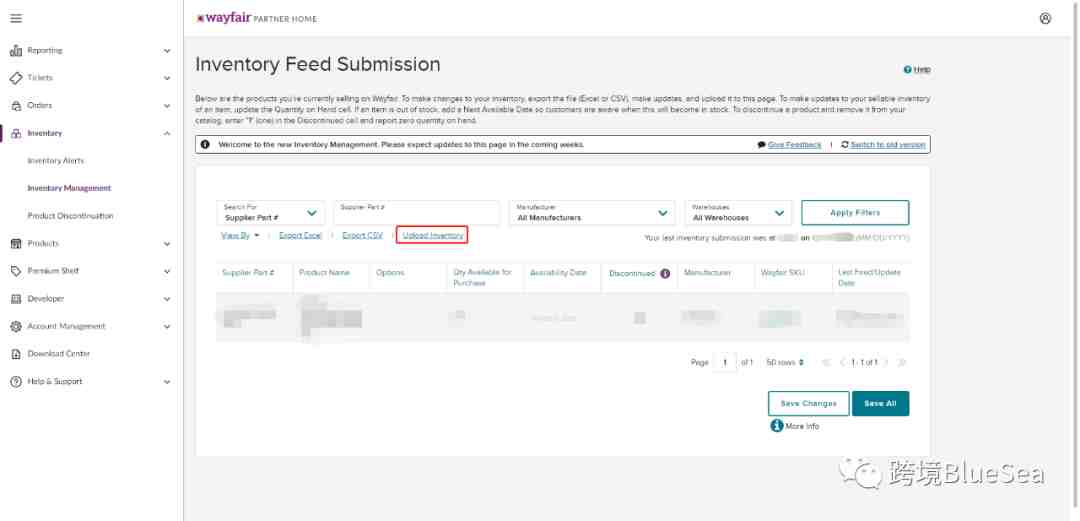Click the Tickets tag icon

(x=16, y=78)
